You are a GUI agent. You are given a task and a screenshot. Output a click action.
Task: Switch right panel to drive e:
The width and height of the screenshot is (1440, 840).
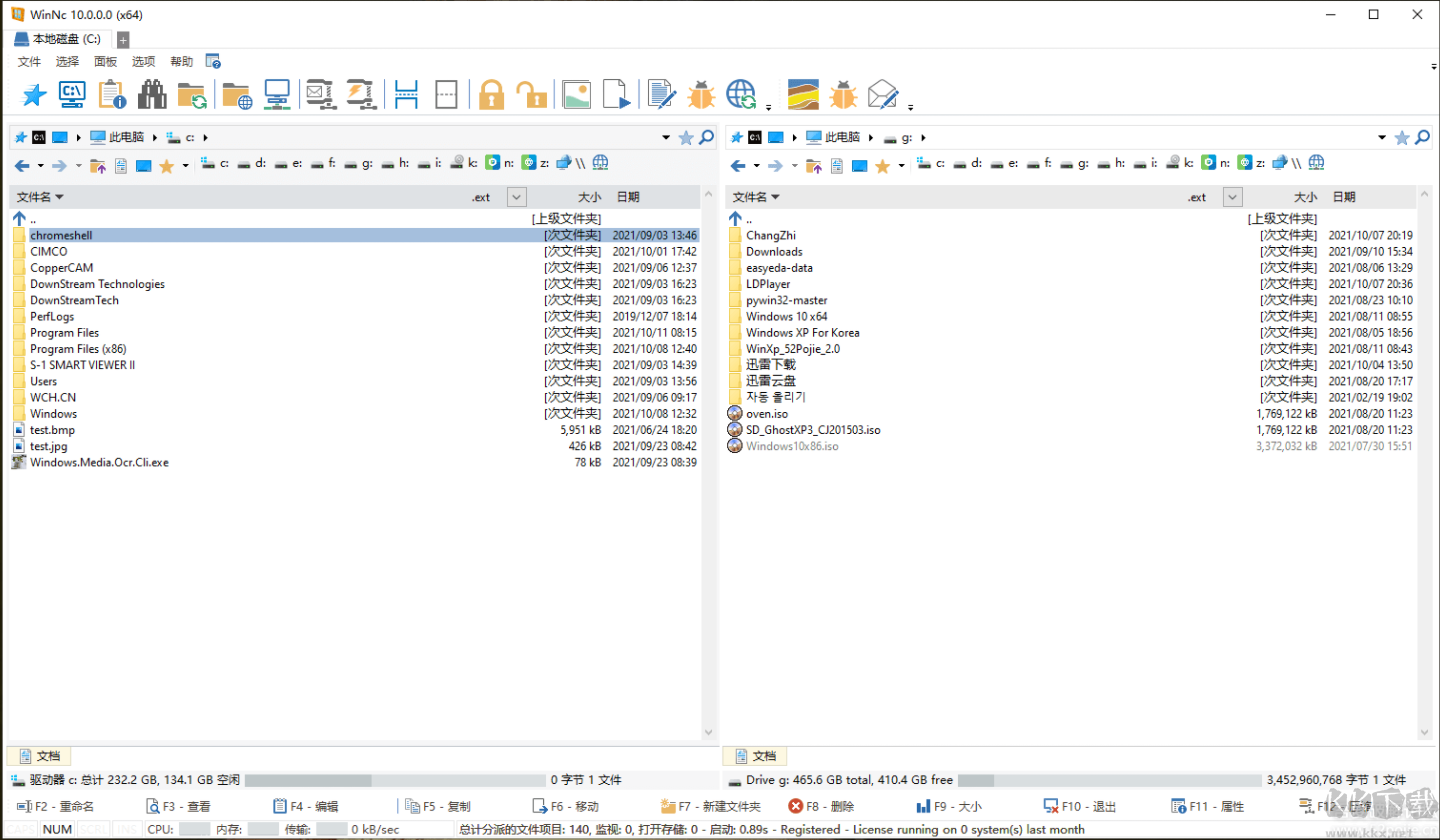pyautogui.click(x=1003, y=163)
